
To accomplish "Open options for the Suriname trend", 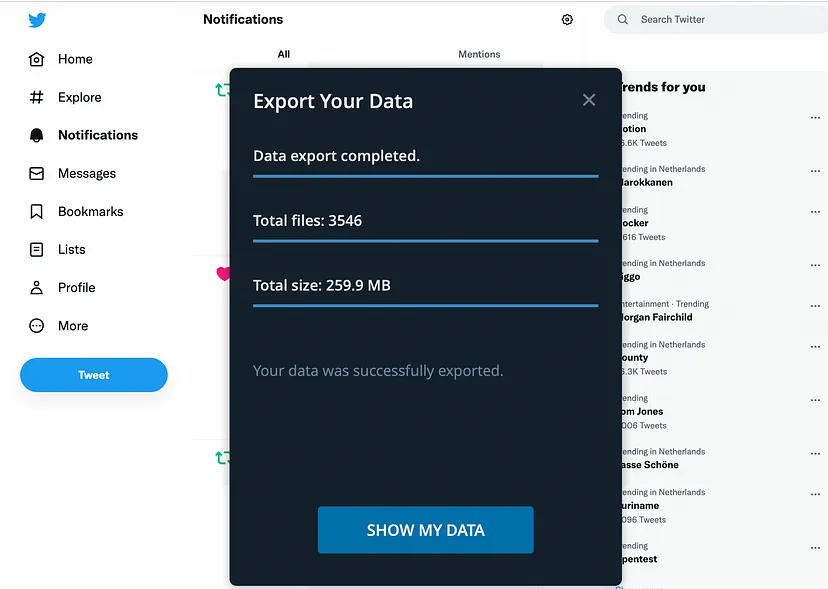I will point(815,494).
